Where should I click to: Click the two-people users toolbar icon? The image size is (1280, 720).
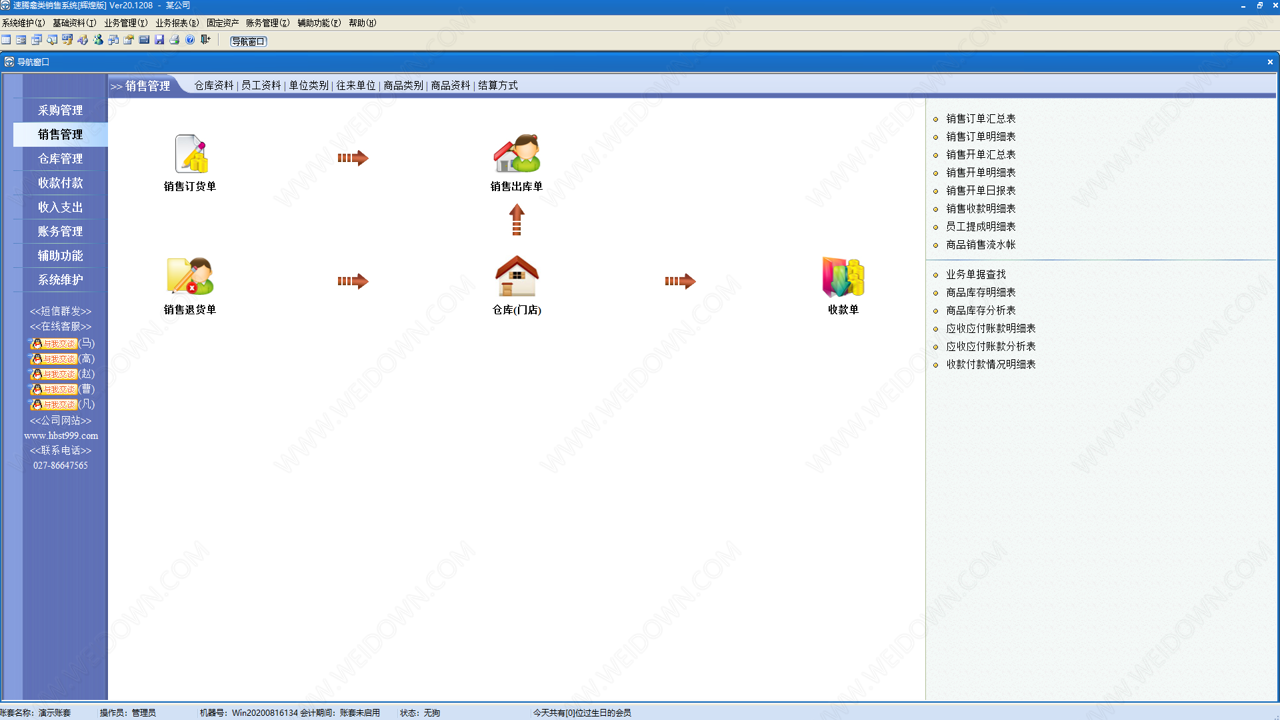point(98,40)
